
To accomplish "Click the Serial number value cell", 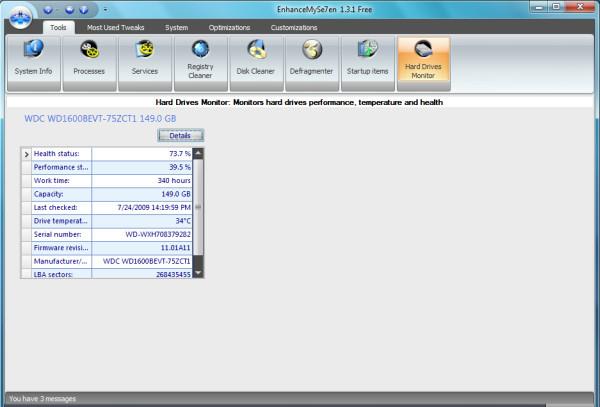I will tap(141, 233).
